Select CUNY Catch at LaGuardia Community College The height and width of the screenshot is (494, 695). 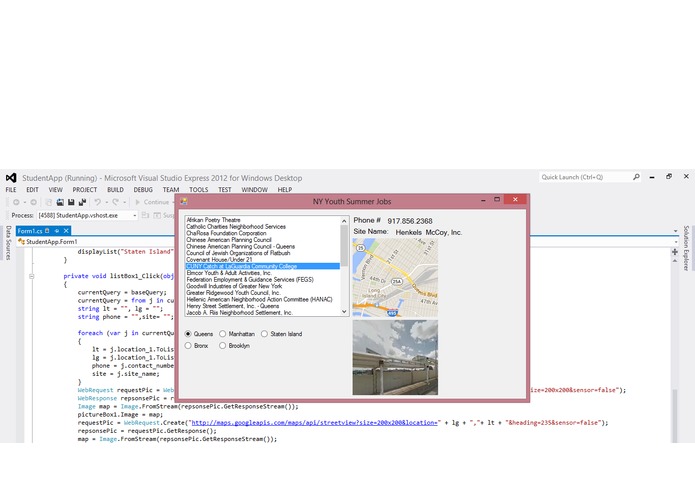(x=262, y=266)
